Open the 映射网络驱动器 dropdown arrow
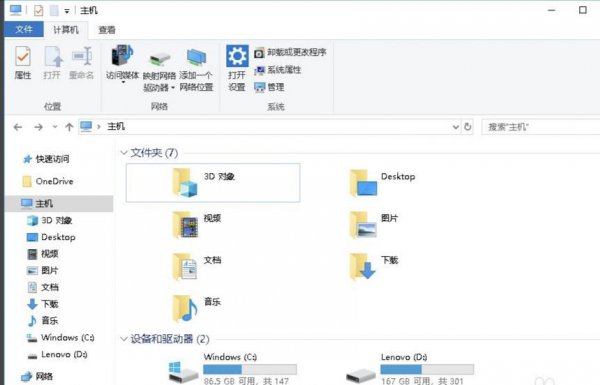The width and height of the screenshot is (600, 385). coord(173,88)
